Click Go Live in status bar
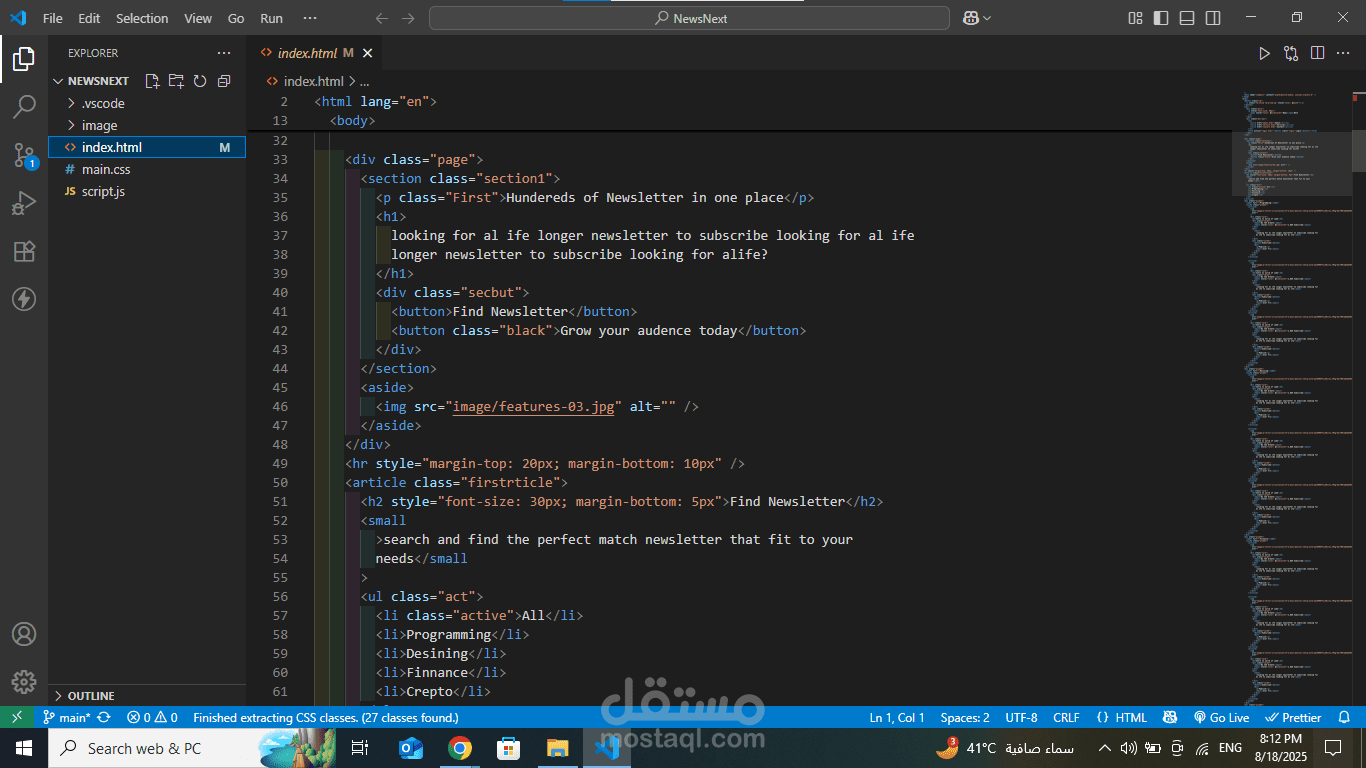Image resolution: width=1366 pixels, height=768 pixels. pos(1222,717)
